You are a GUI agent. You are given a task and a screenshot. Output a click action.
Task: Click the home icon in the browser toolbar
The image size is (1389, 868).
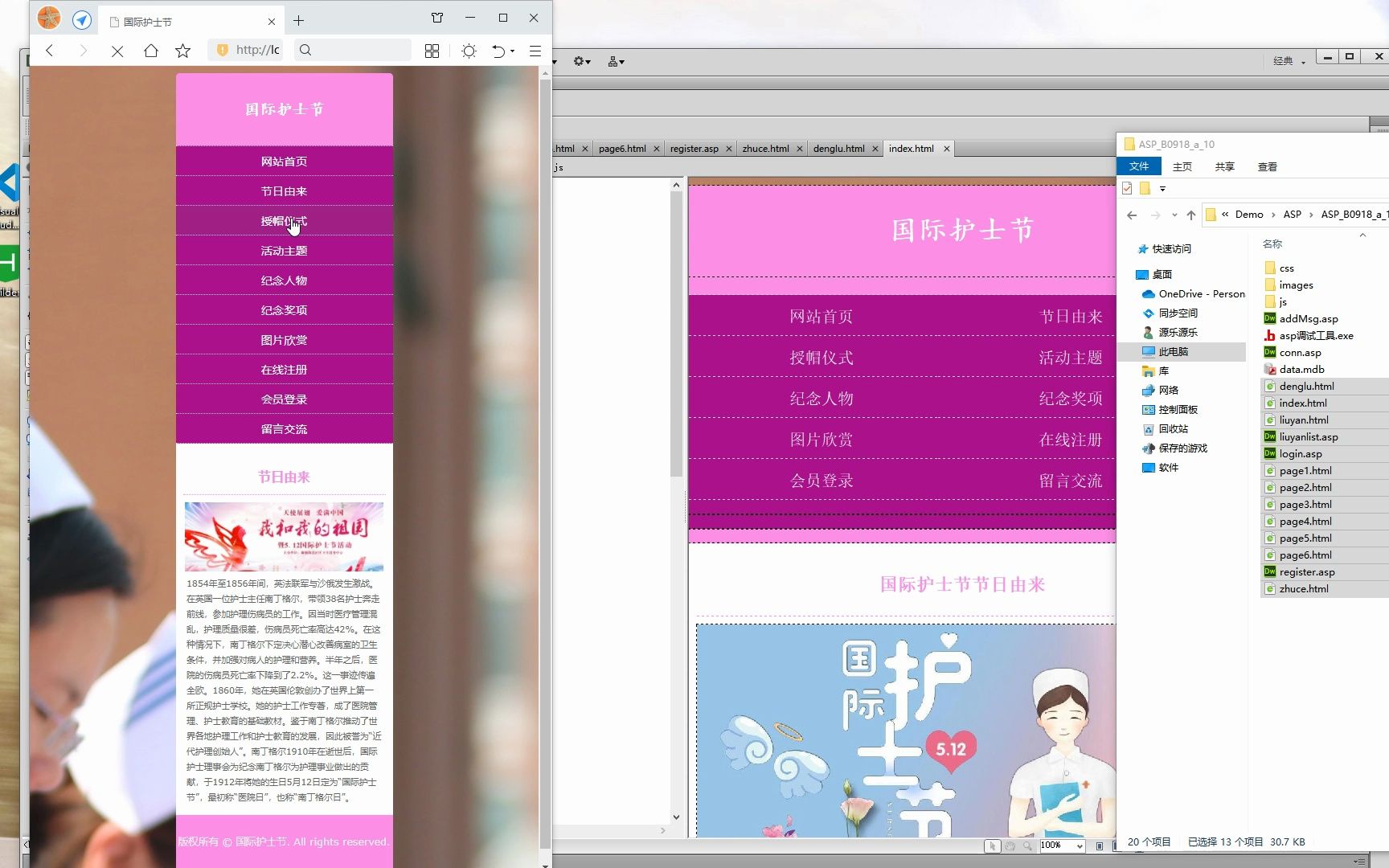pos(151,50)
